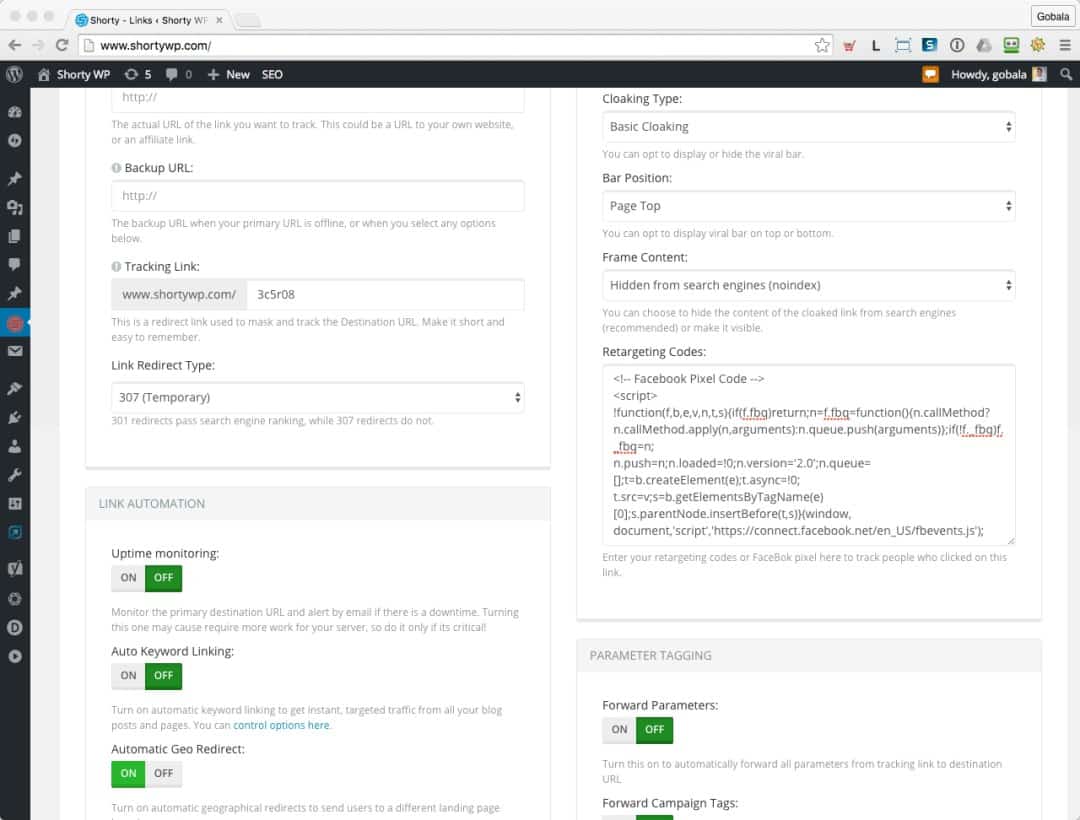Open the Link Redirect Type dropdown
Screen dimensions: 1080x820
(317, 397)
